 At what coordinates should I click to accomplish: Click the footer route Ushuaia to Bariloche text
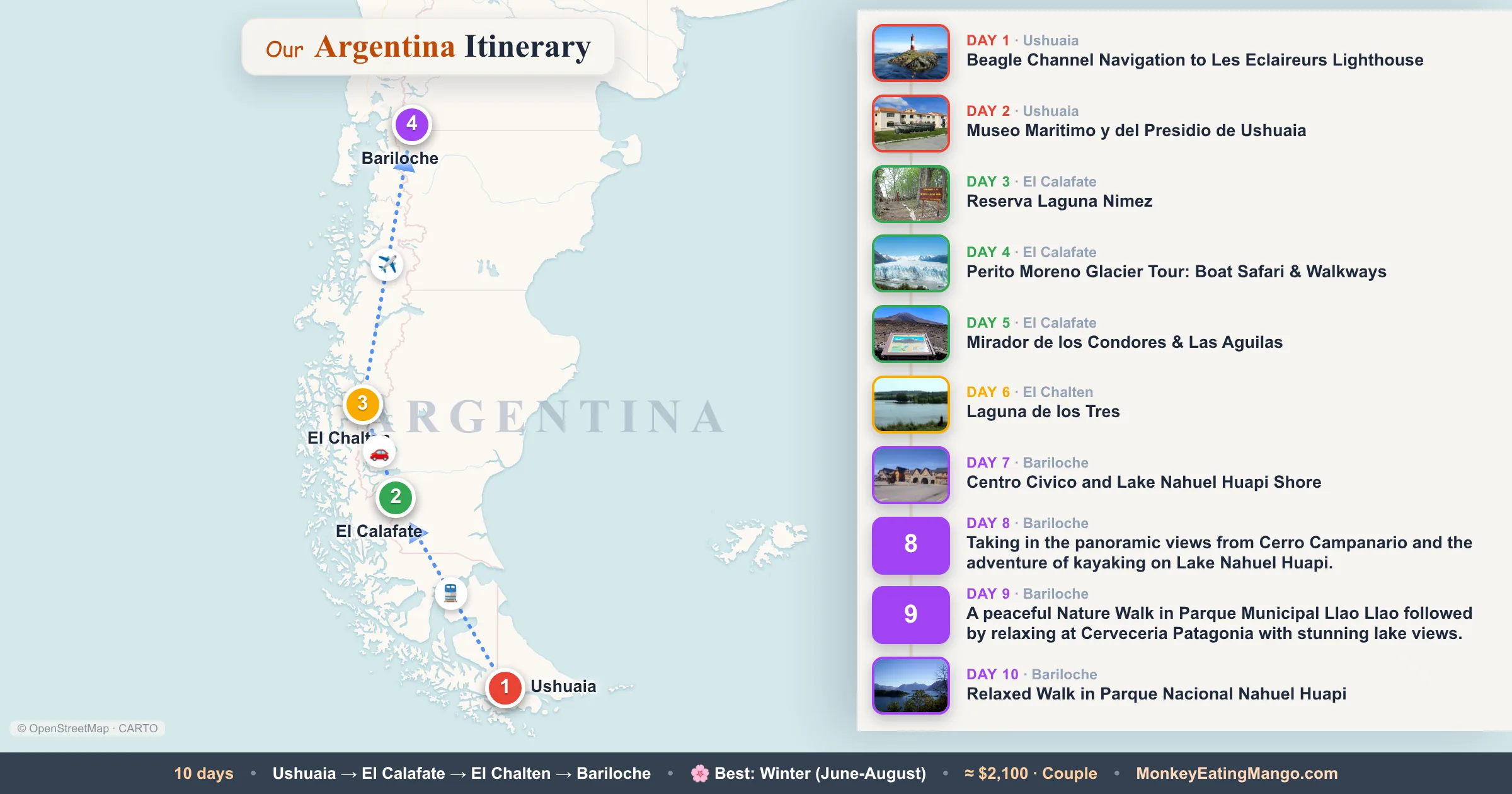(461, 773)
